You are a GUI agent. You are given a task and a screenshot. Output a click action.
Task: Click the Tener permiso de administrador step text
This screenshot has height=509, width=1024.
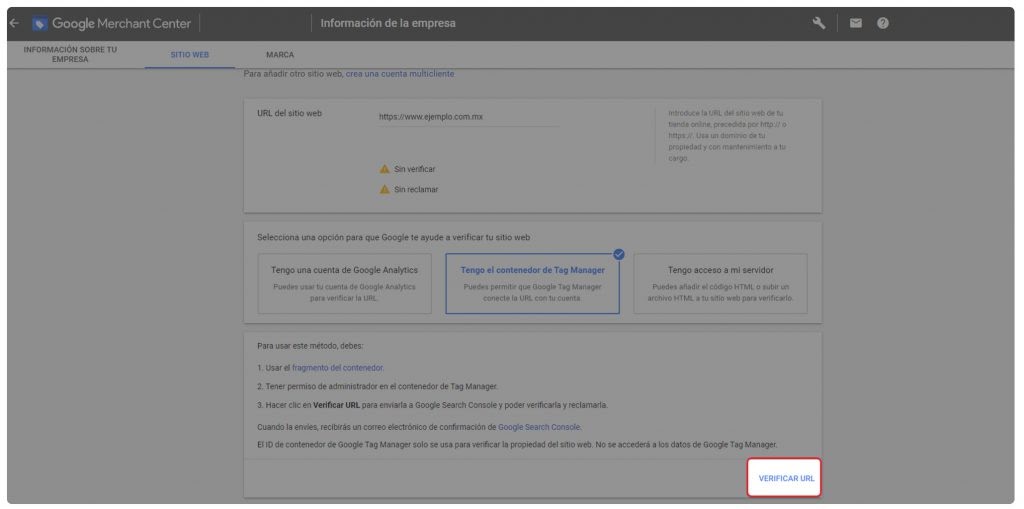point(377,386)
